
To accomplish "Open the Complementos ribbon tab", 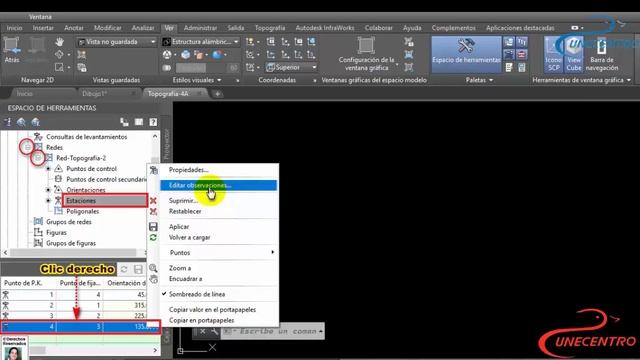I will click(453, 28).
